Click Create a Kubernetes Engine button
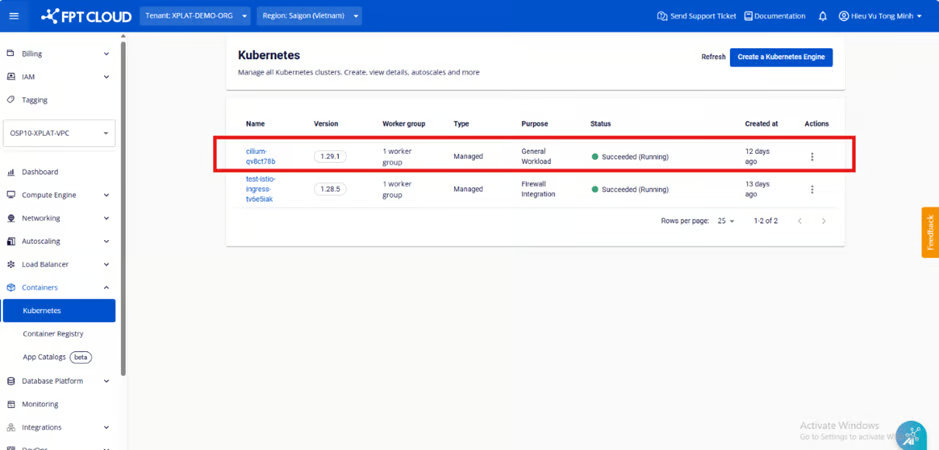939x450 pixels. click(780, 57)
